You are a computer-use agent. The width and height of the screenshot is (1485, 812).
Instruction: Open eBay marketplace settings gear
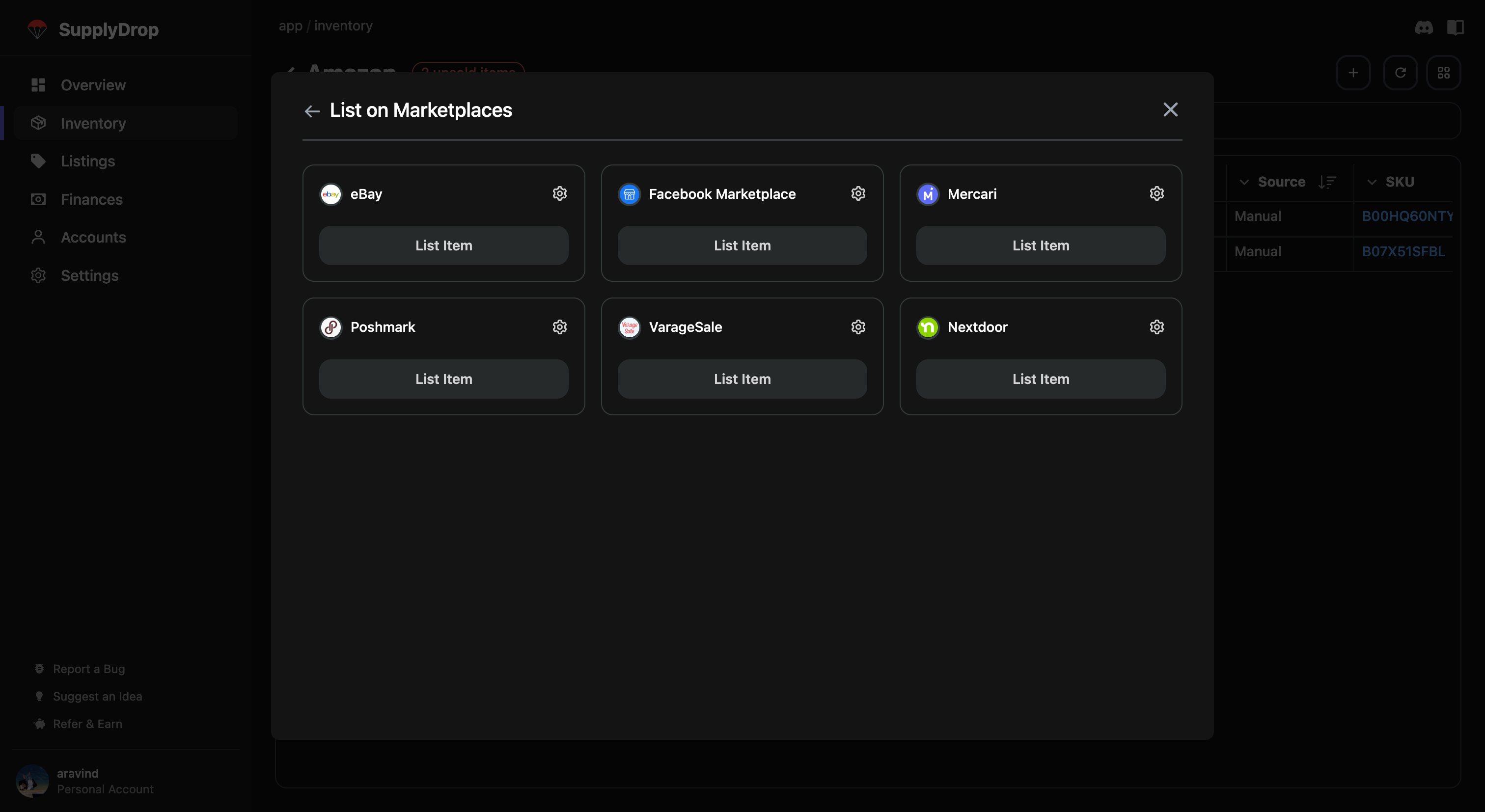coord(559,193)
